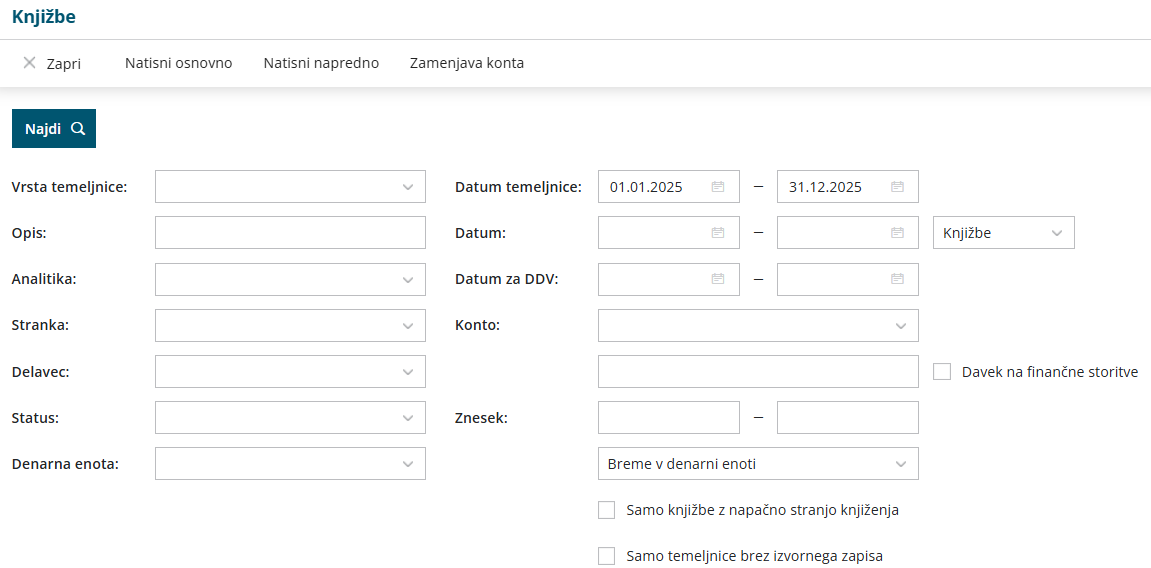Tick Samo temeljnice brez izvornega zapisa
The height and width of the screenshot is (568, 1151).
[x=607, y=556]
